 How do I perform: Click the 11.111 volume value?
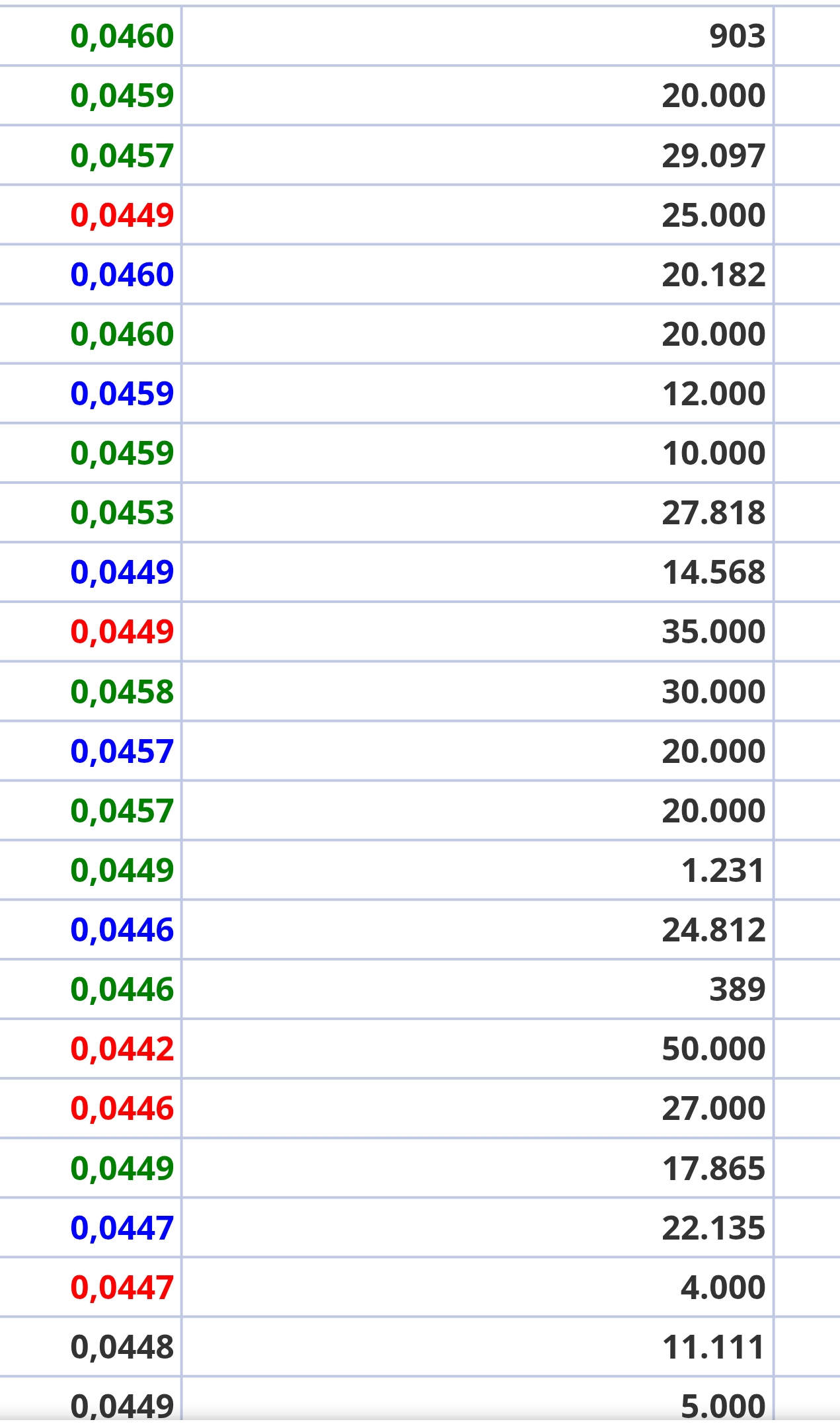[714, 1347]
